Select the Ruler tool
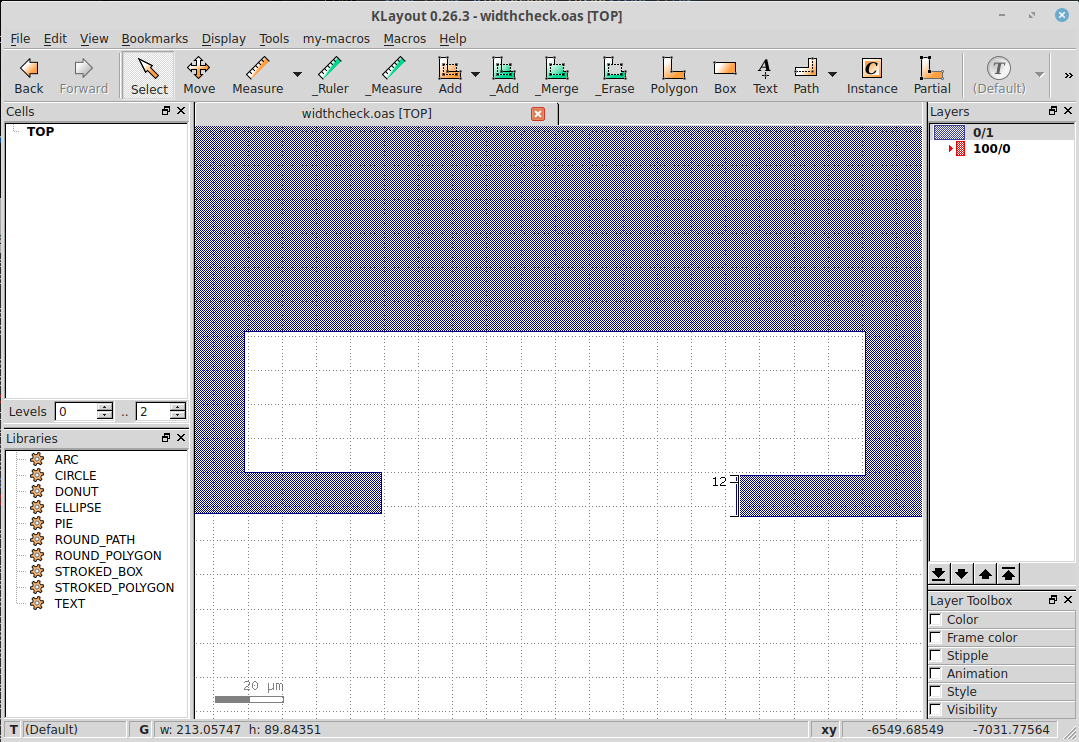The width and height of the screenshot is (1079, 742). 331,75
